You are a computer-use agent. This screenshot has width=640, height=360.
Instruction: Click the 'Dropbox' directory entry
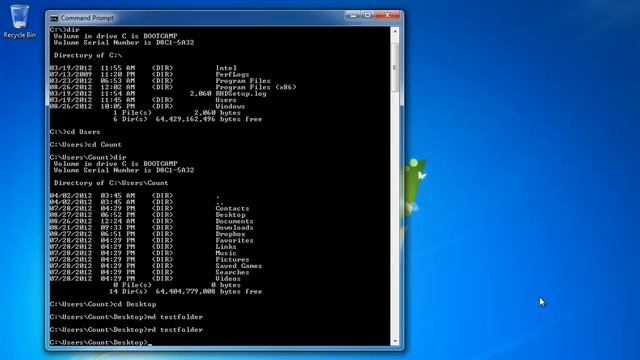tap(230, 234)
